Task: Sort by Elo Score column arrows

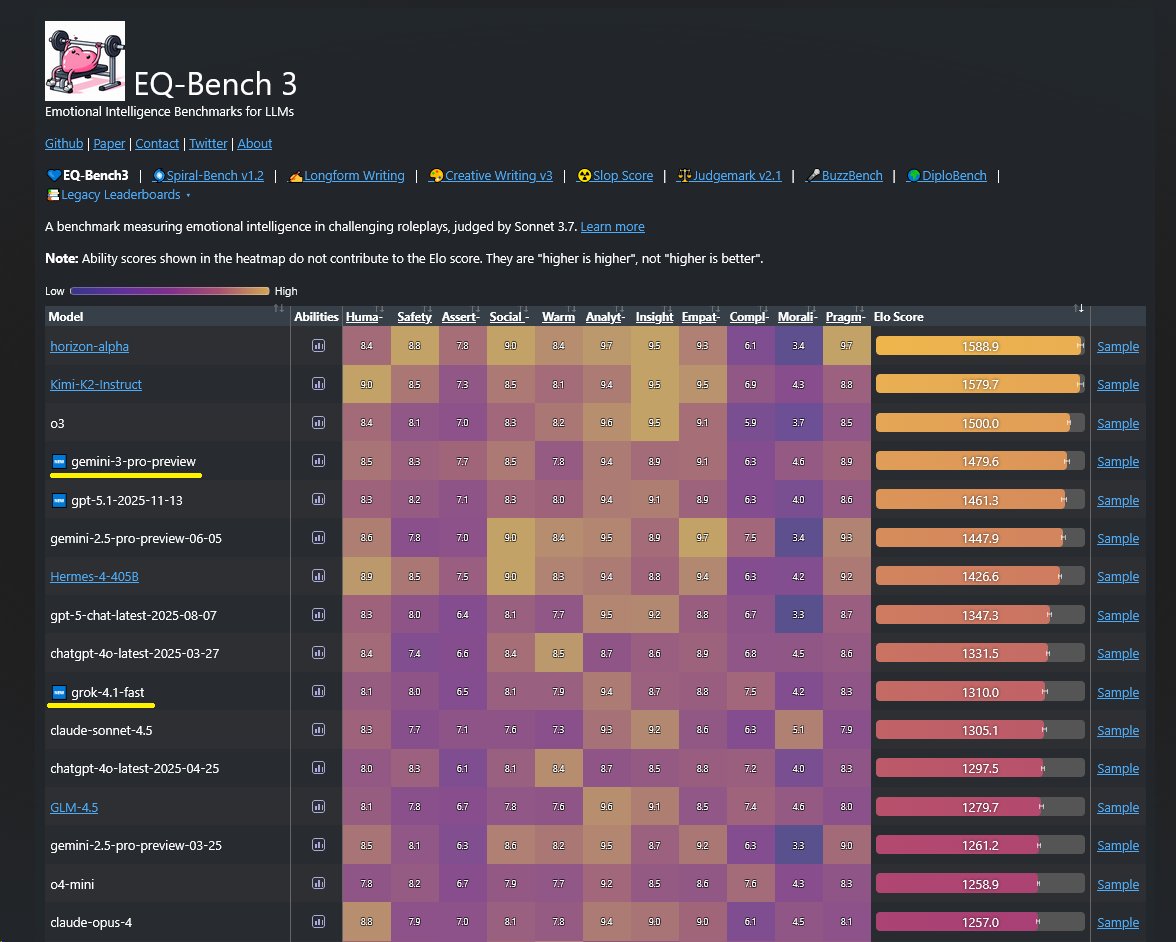Action: coord(1078,309)
